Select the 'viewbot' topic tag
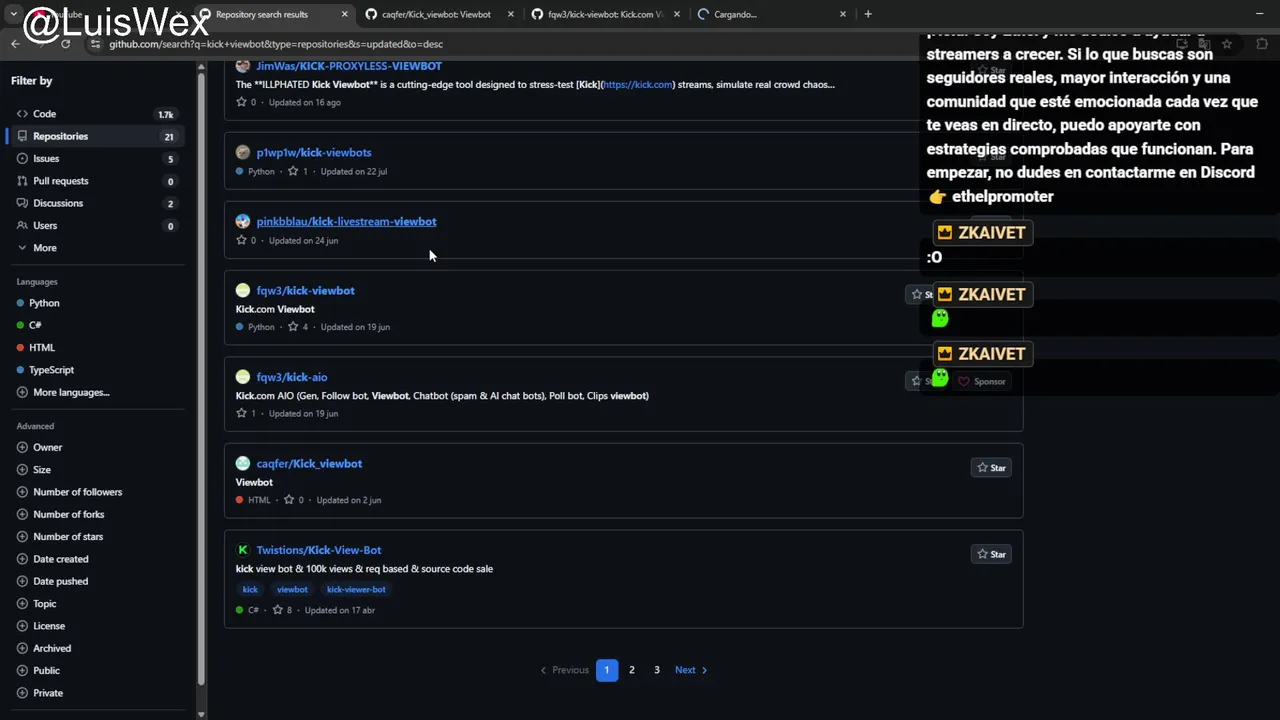The image size is (1280, 720). coord(292,589)
